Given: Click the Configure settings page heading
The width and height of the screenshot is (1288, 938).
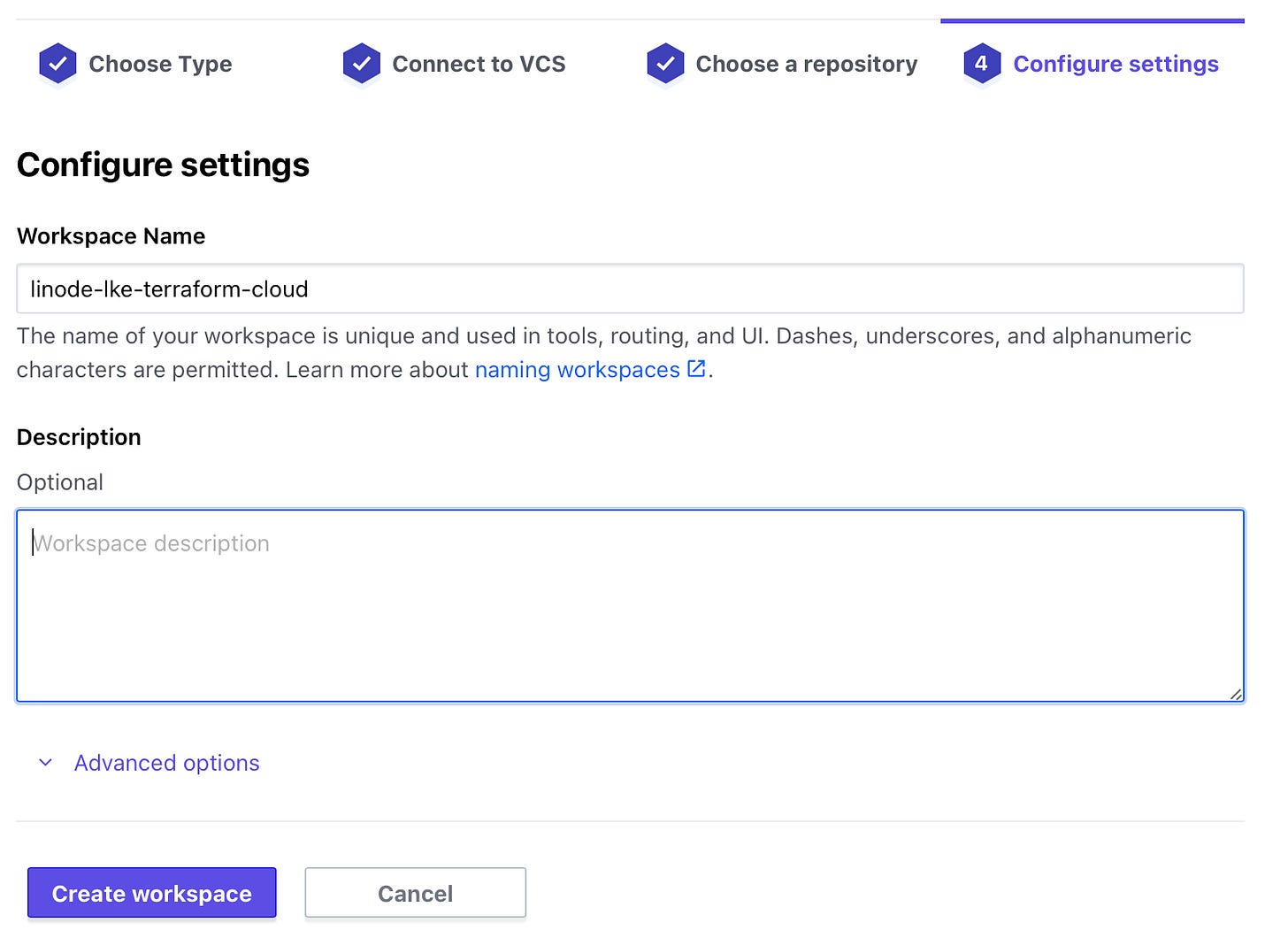Looking at the screenshot, I should coord(163,165).
